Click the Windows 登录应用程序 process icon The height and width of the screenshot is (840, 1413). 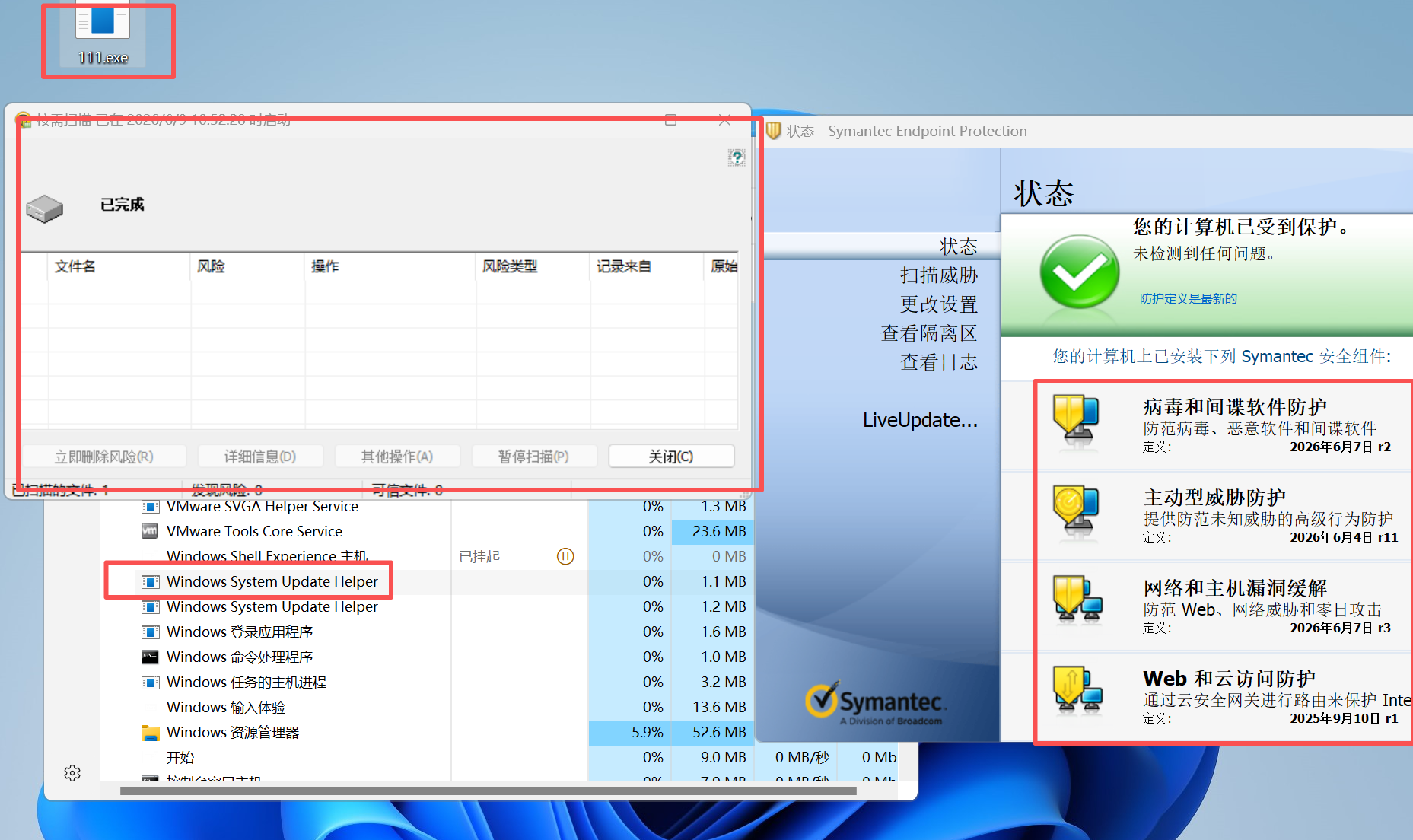click(151, 632)
